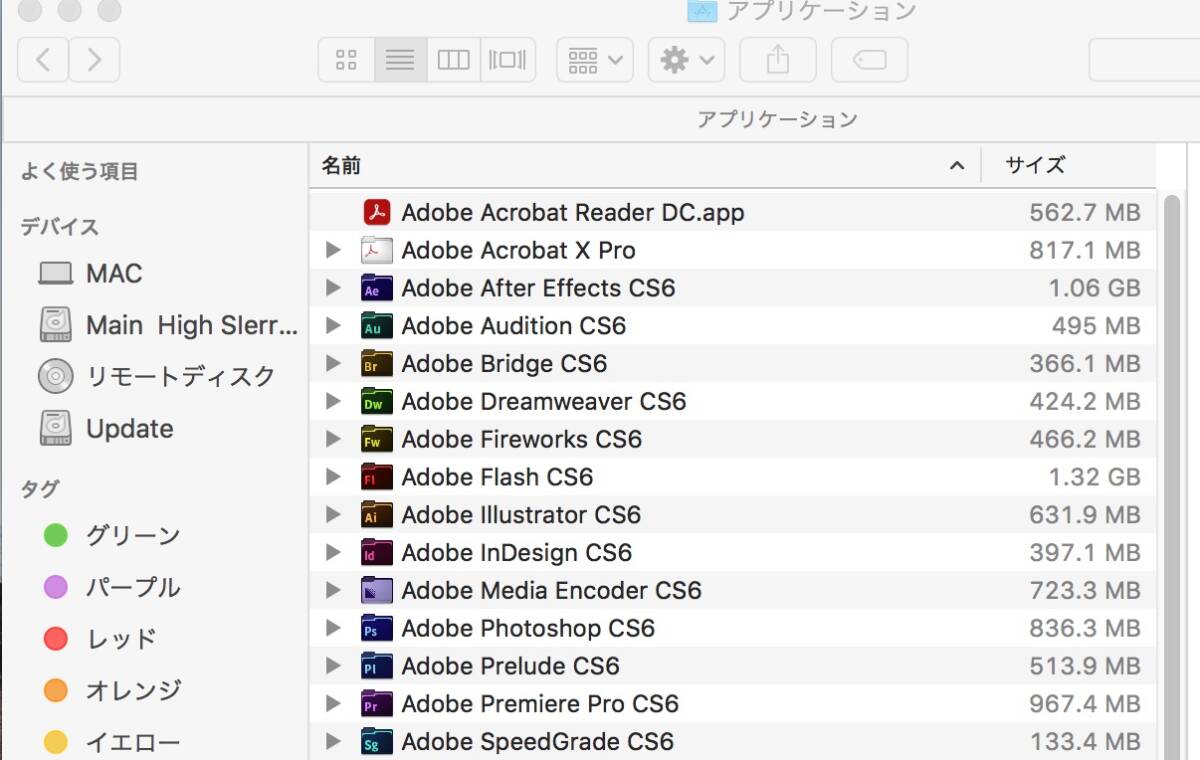Click the Photoshop CS6 folder icon
Viewport: 1200px width, 760px height.
(376, 629)
